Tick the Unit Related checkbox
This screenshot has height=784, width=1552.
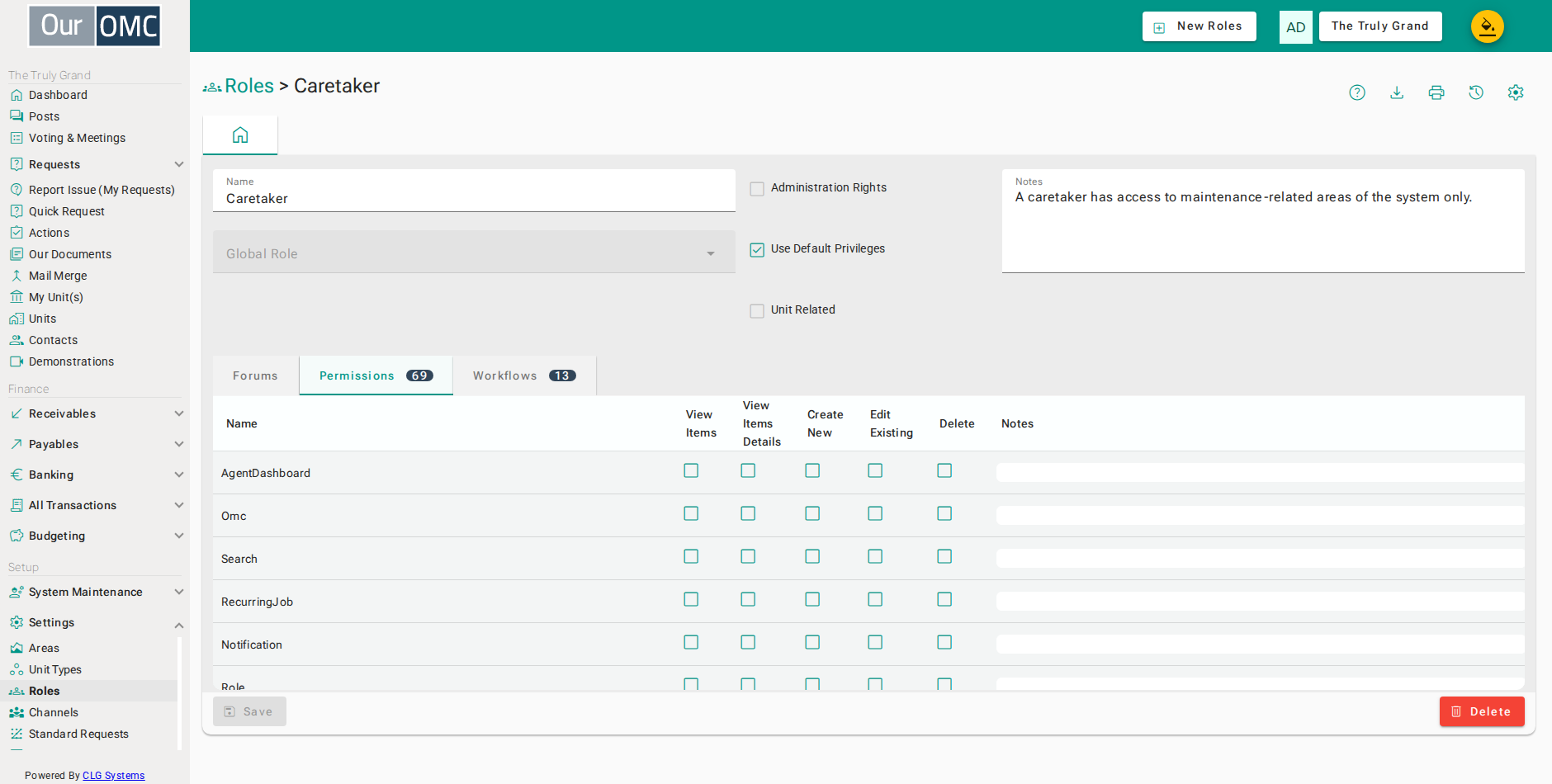click(757, 311)
